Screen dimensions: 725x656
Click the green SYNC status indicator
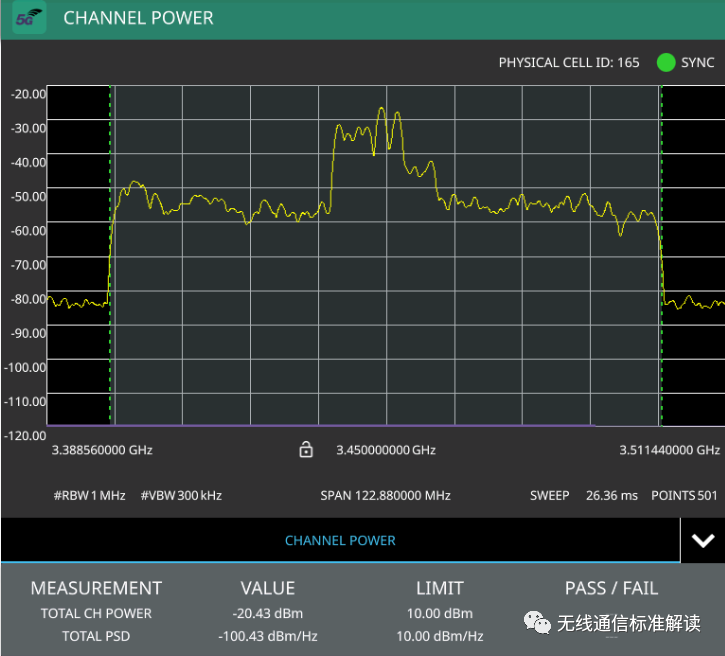(x=666, y=62)
